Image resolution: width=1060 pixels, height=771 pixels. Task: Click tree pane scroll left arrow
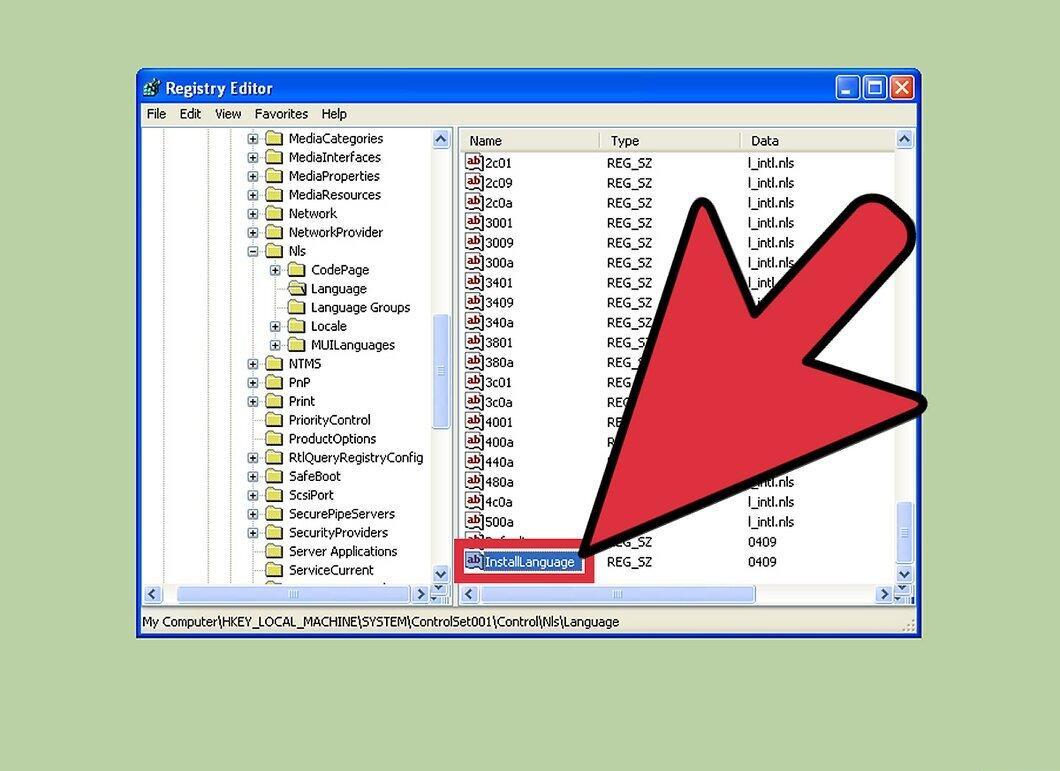click(x=152, y=594)
